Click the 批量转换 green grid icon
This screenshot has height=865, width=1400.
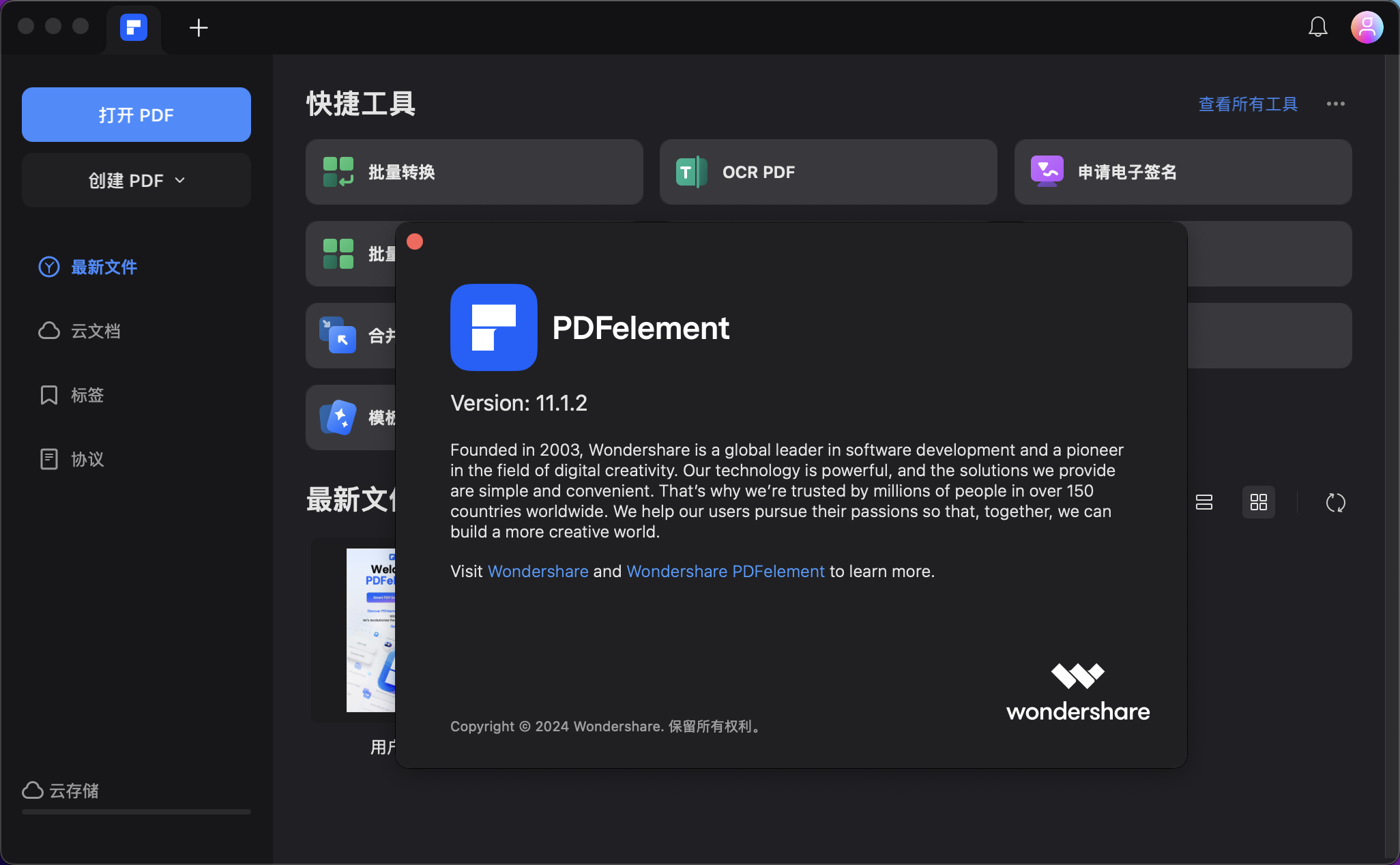click(338, 172)
